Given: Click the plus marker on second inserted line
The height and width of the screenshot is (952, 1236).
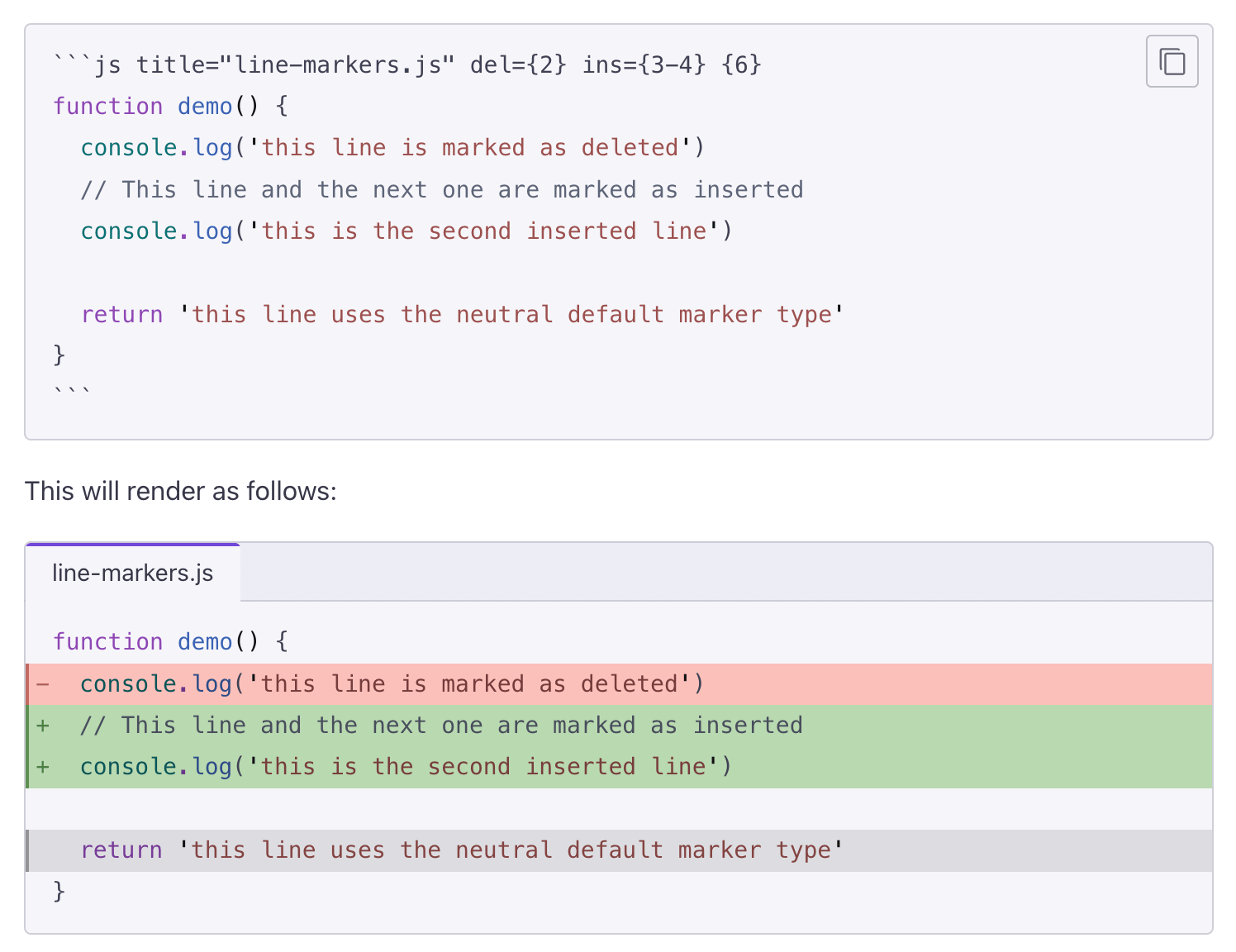Looking at the screenshot, I should (x=43, y=767).
